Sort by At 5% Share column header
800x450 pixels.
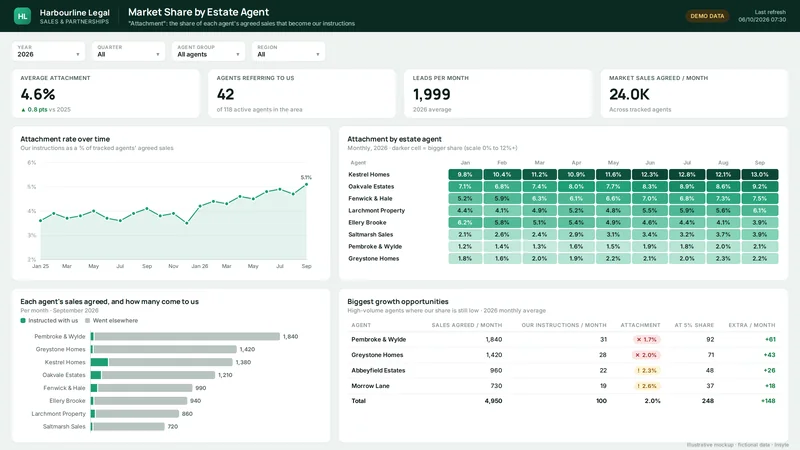pos(694,325)
